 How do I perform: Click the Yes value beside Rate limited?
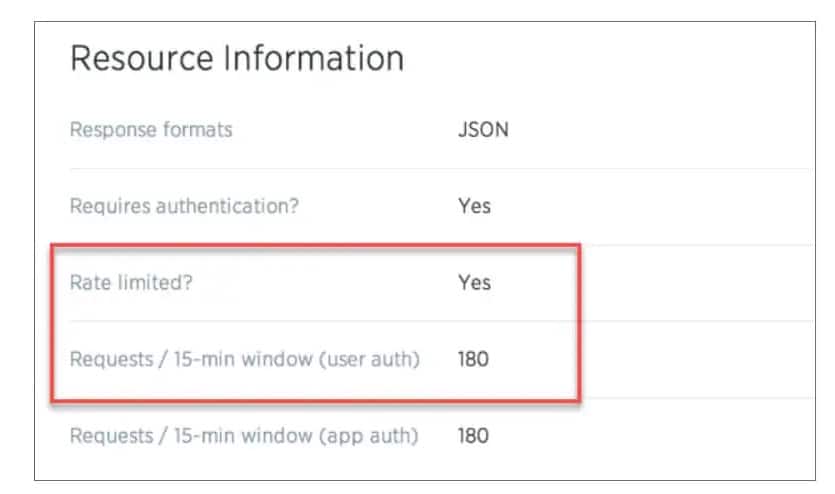pyautogui.click(x=474, y=282)
